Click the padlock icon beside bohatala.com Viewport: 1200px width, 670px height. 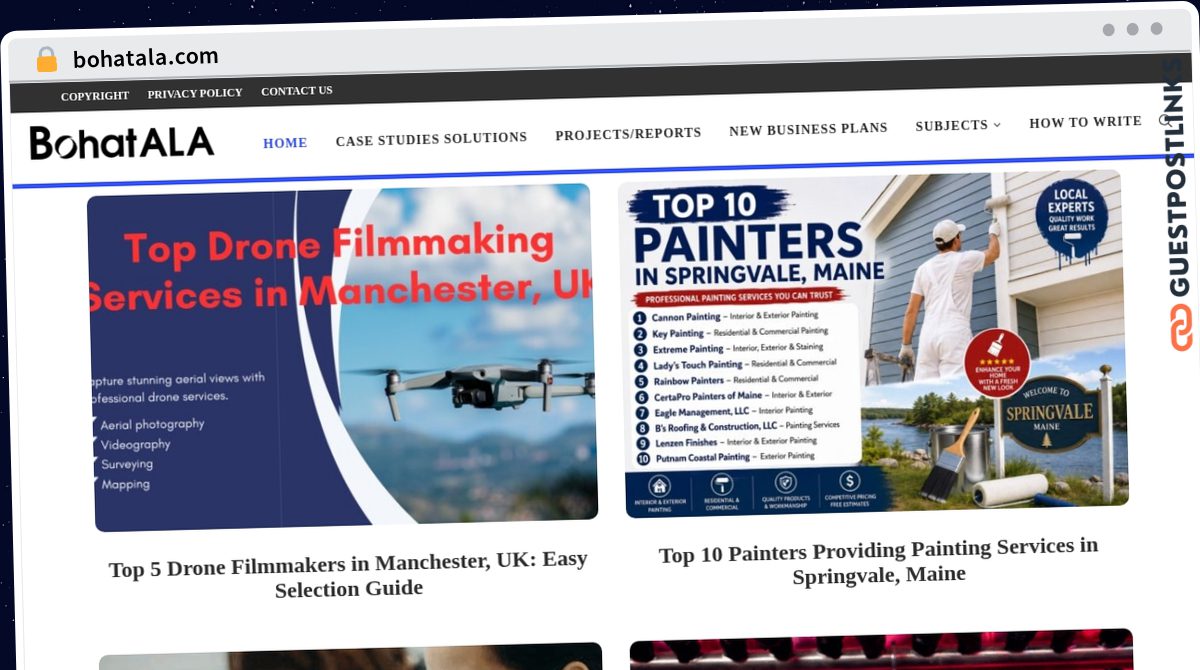[x=46, y=59]
